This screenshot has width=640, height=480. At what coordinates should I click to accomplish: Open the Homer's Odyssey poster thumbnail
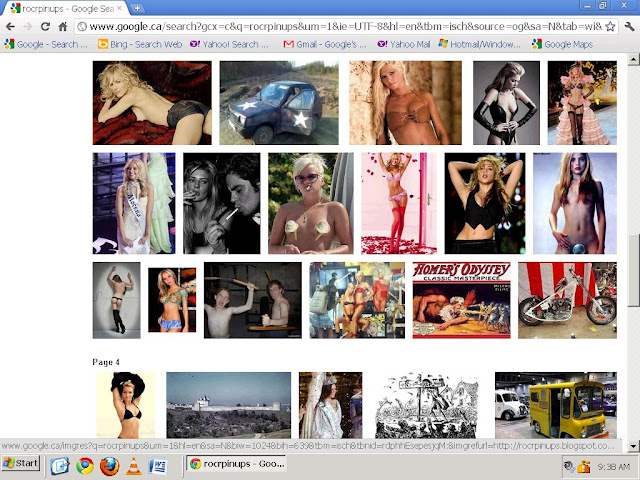click(x=461, y=300)
